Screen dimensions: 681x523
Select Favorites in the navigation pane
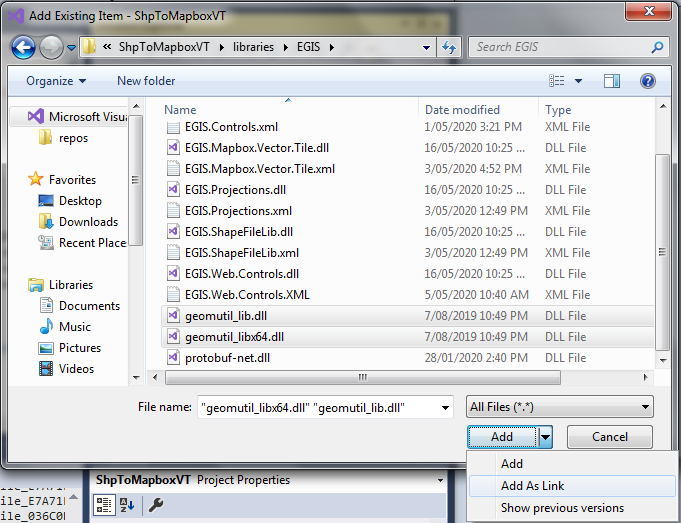click(62, 179)
